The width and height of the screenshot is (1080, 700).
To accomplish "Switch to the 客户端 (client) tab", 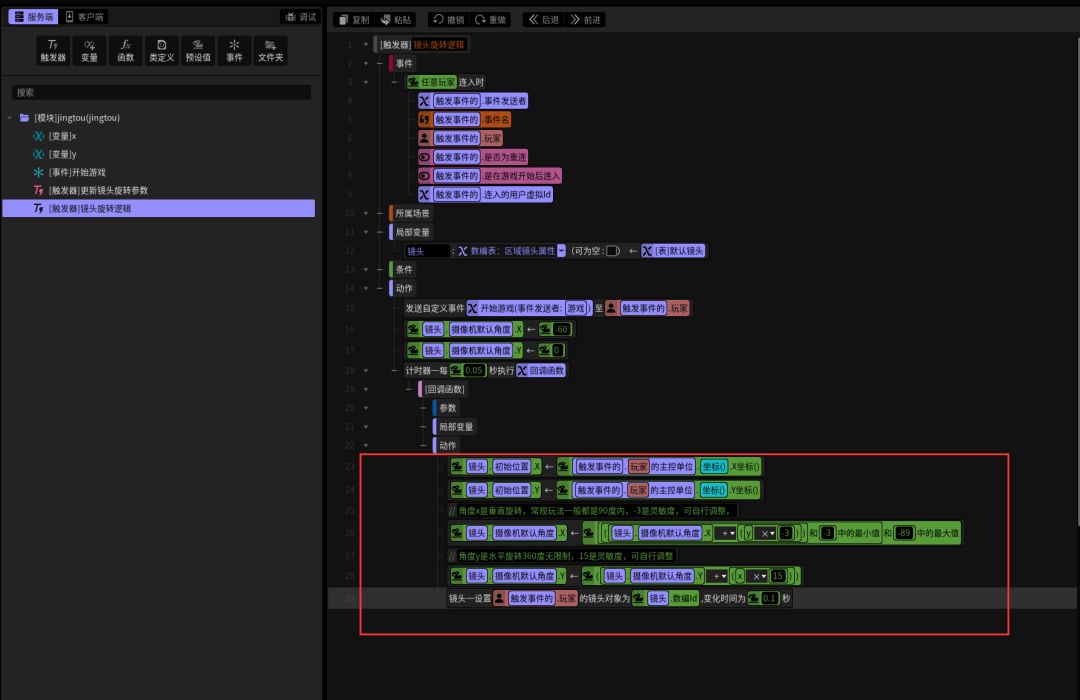I will pyautogui.click(x=84, y=17).
